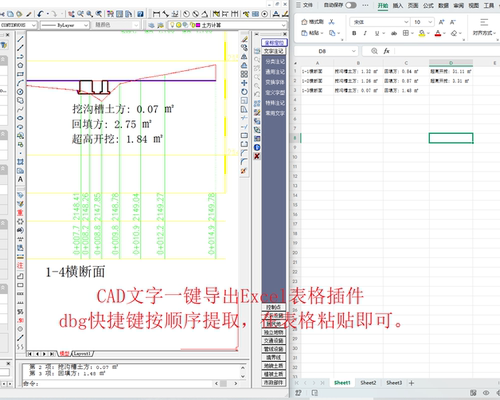The height and width of the screenshot is (400, 500).
Task: Click Italic in the spreadsheet ribbon
Action: click(x=365, y=33)
